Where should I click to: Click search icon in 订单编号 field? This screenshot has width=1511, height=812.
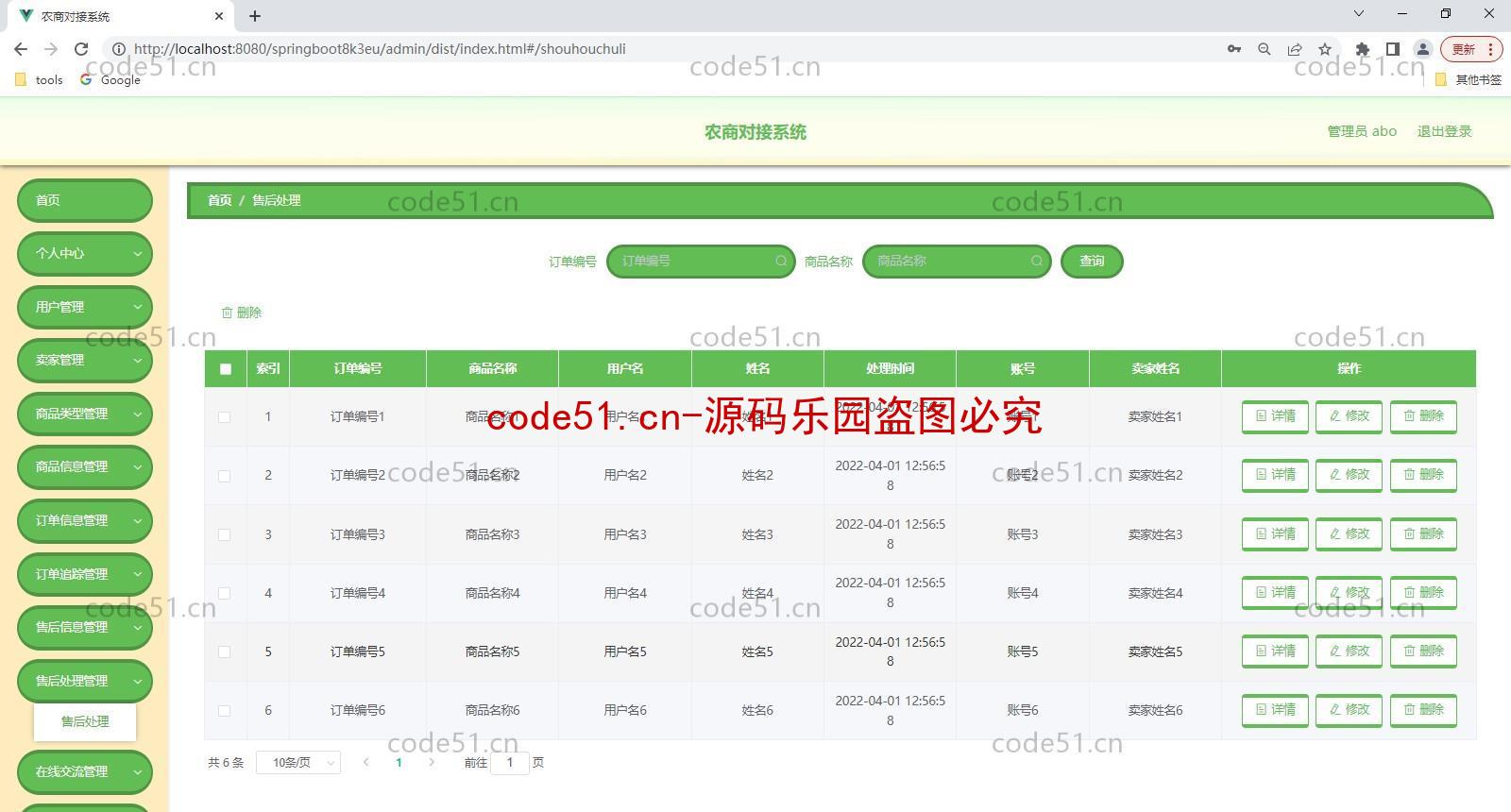point(781,262)
